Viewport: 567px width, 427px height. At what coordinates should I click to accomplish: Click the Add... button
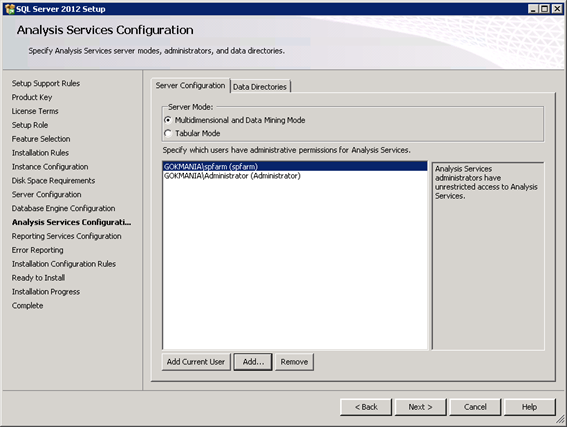click(x=253, y=362)
